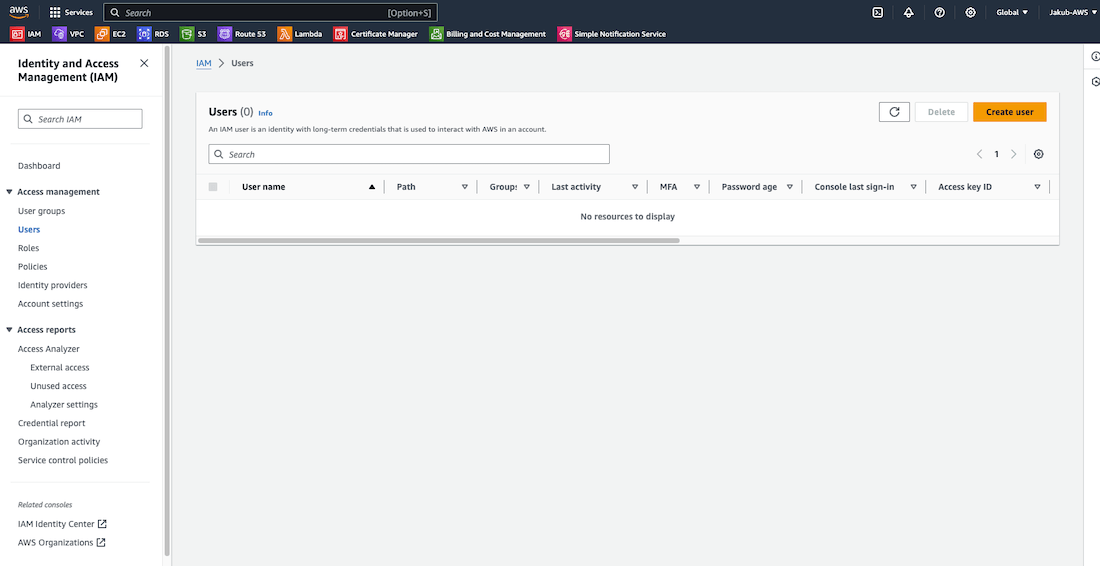Open Analyzer settings
The height and width of the screenshot is (566, 1100).
[64, 405]
